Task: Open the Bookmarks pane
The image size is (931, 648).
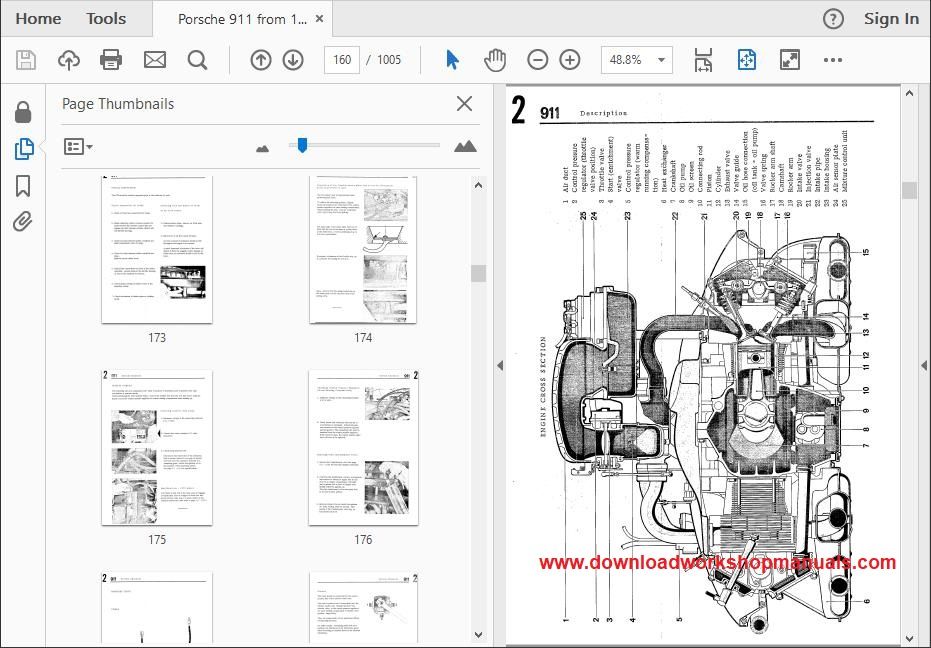Action: pos(23,186)
